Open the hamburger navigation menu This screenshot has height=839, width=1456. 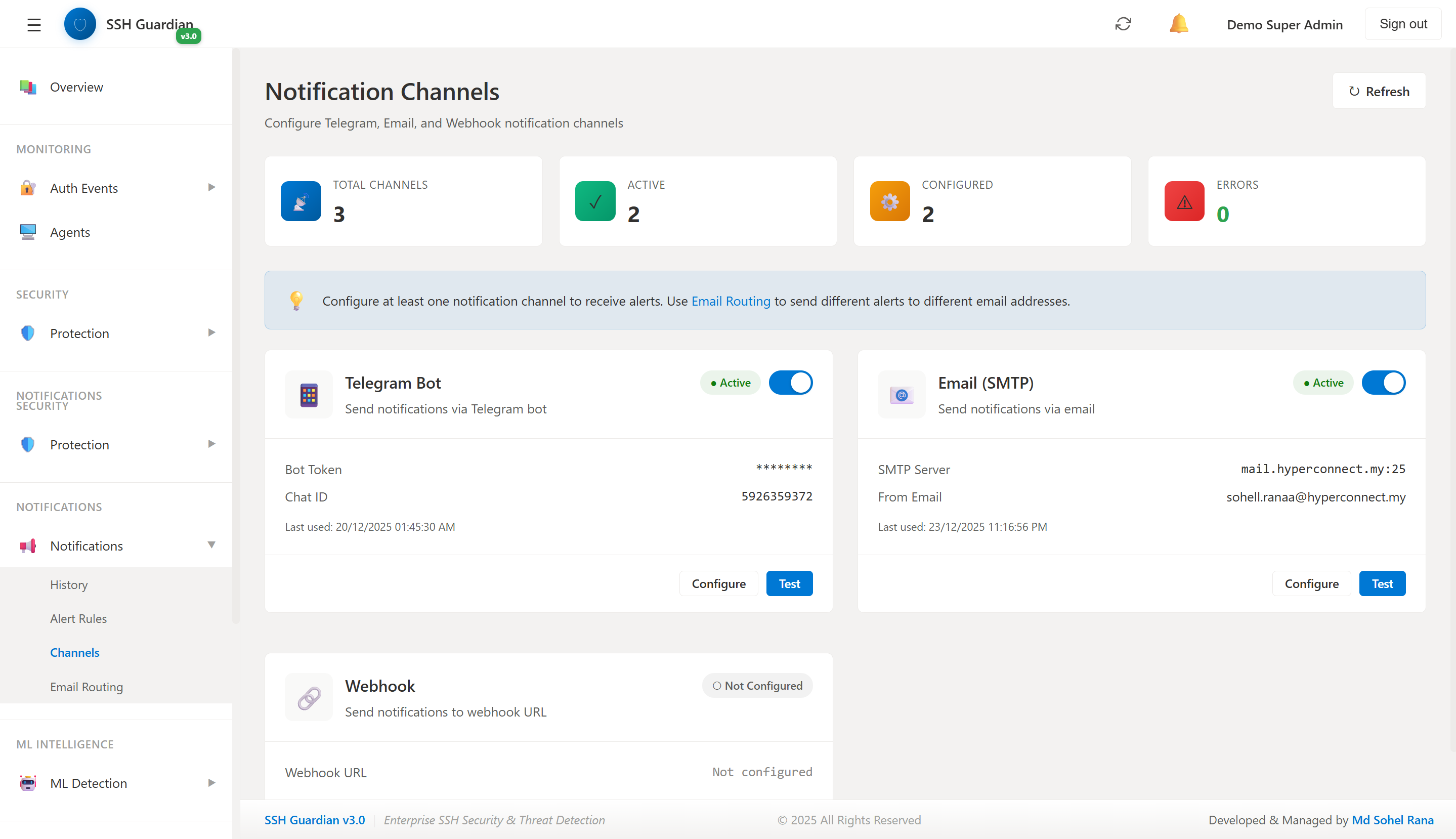point(34,24)
